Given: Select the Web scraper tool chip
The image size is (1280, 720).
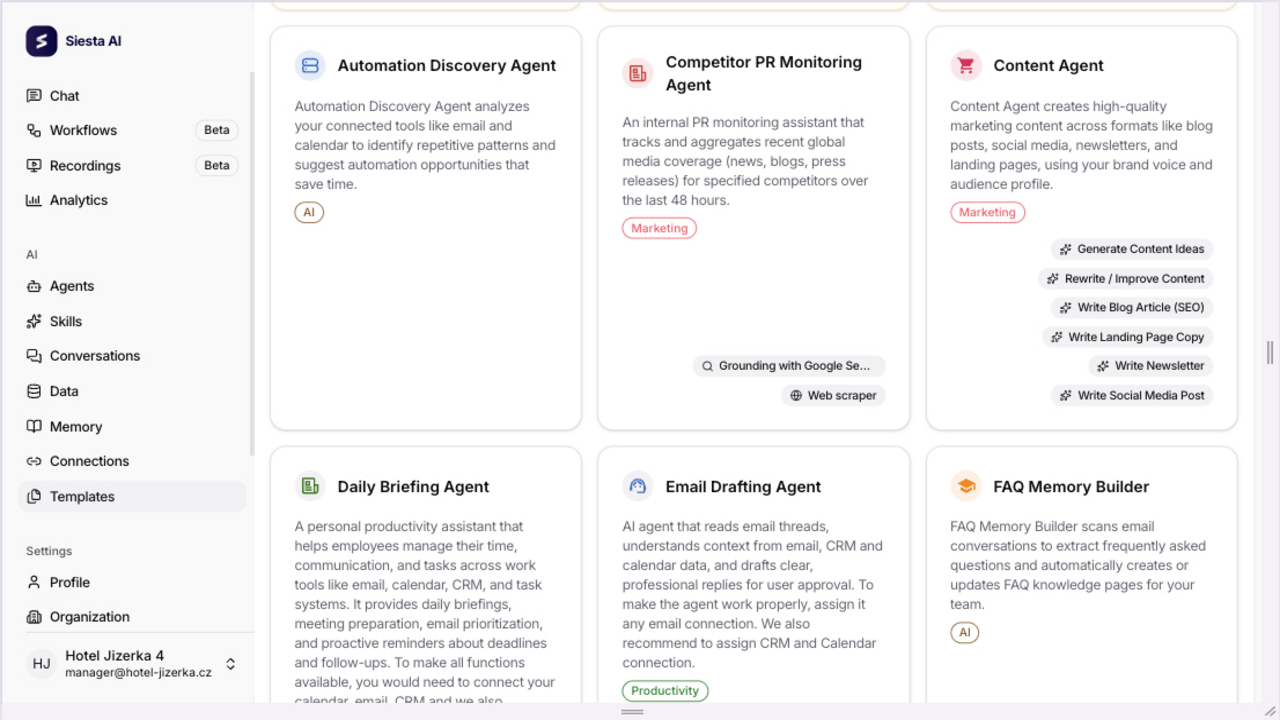Looking at the screenshot, I should pyautogui.click(x=834, y=396).
